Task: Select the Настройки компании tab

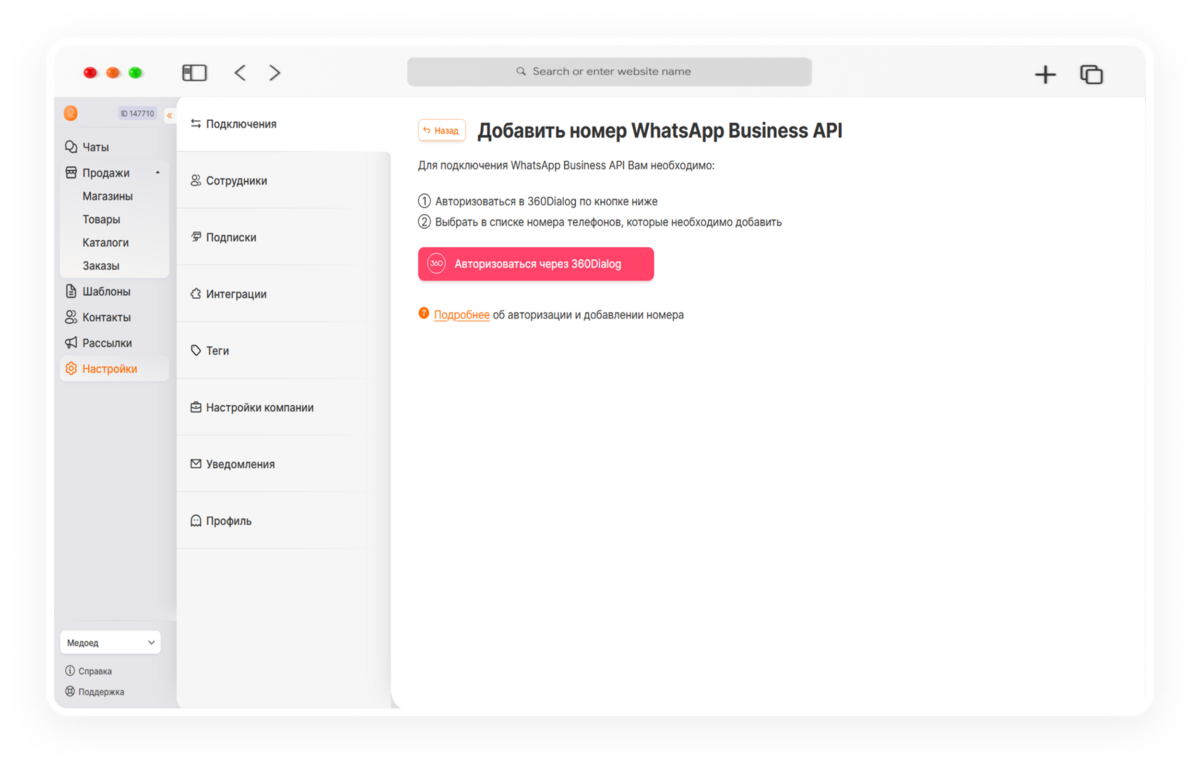Action: click(x=283, y=408)
